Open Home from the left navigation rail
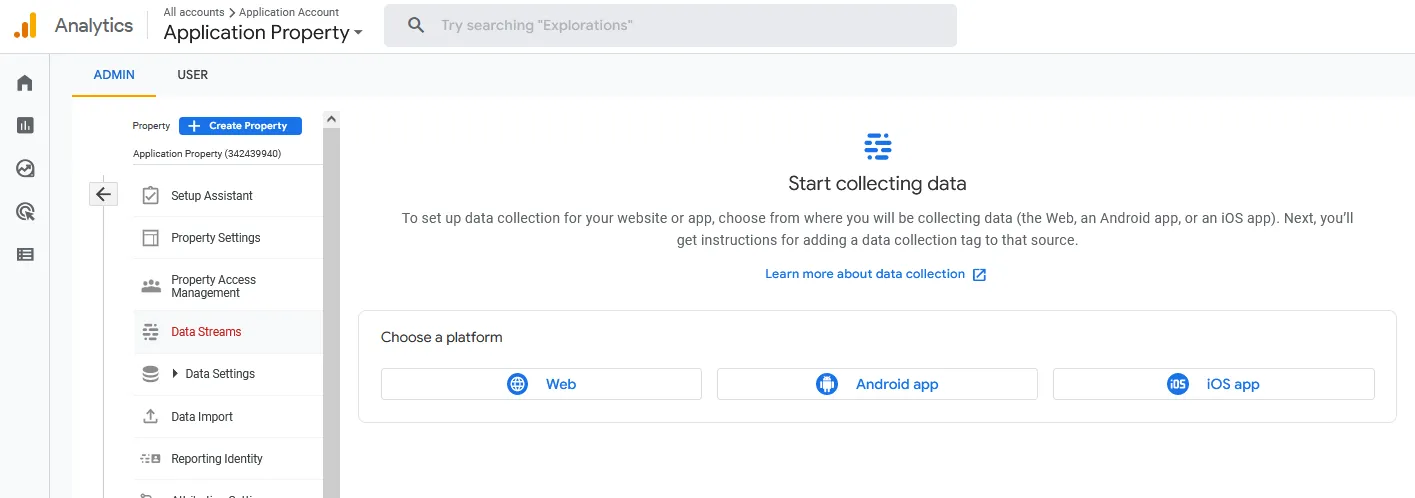 point(25,82)
